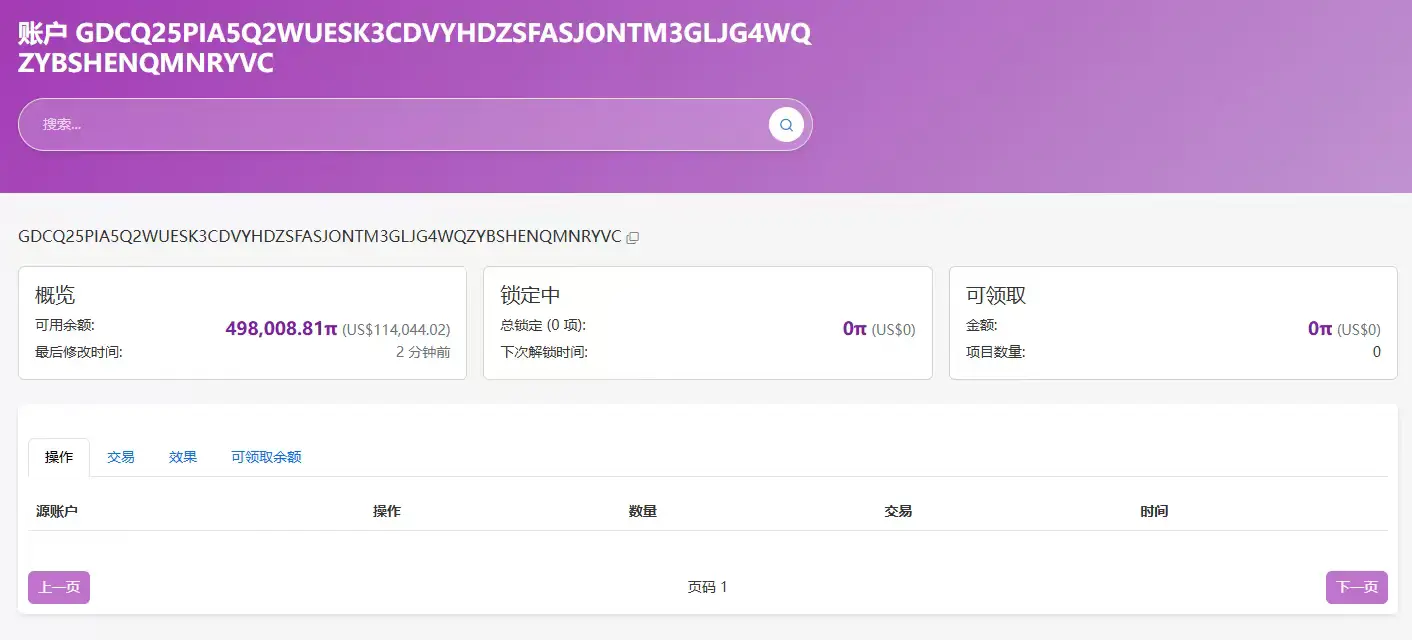Copy the account address with the copy icon

[x=633, y=238]
